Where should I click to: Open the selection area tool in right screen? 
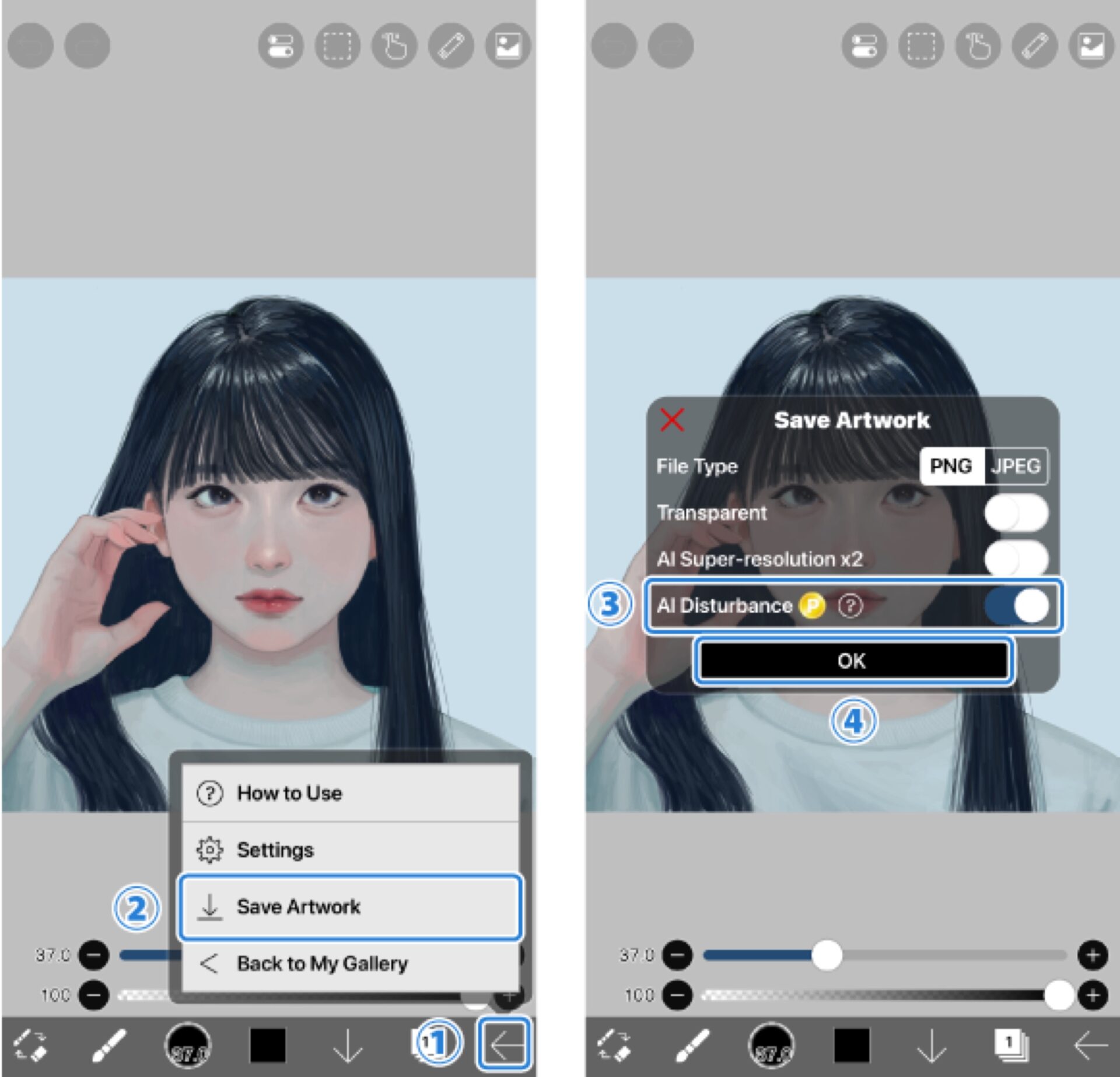coord(921,45)
